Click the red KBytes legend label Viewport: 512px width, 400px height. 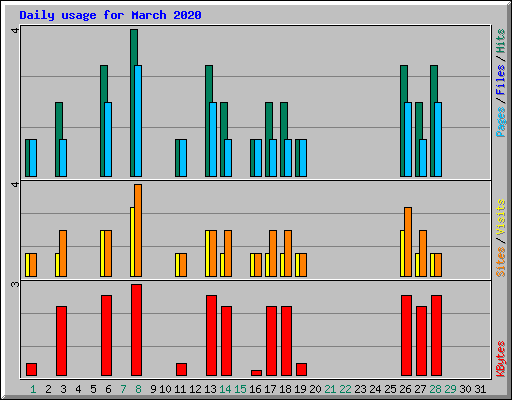coord(500,359)
